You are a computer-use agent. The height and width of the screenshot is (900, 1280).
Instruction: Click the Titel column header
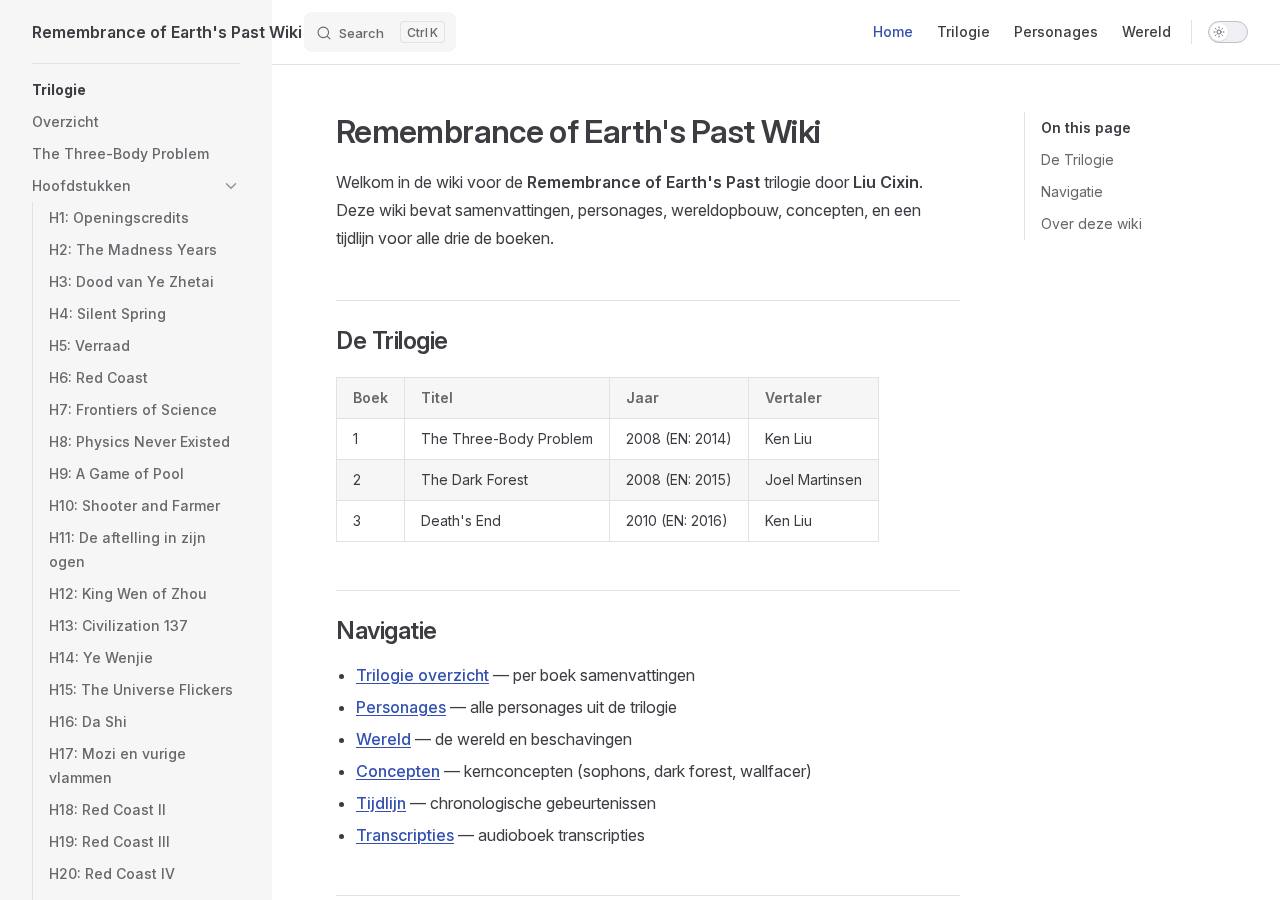coord(507,398)
